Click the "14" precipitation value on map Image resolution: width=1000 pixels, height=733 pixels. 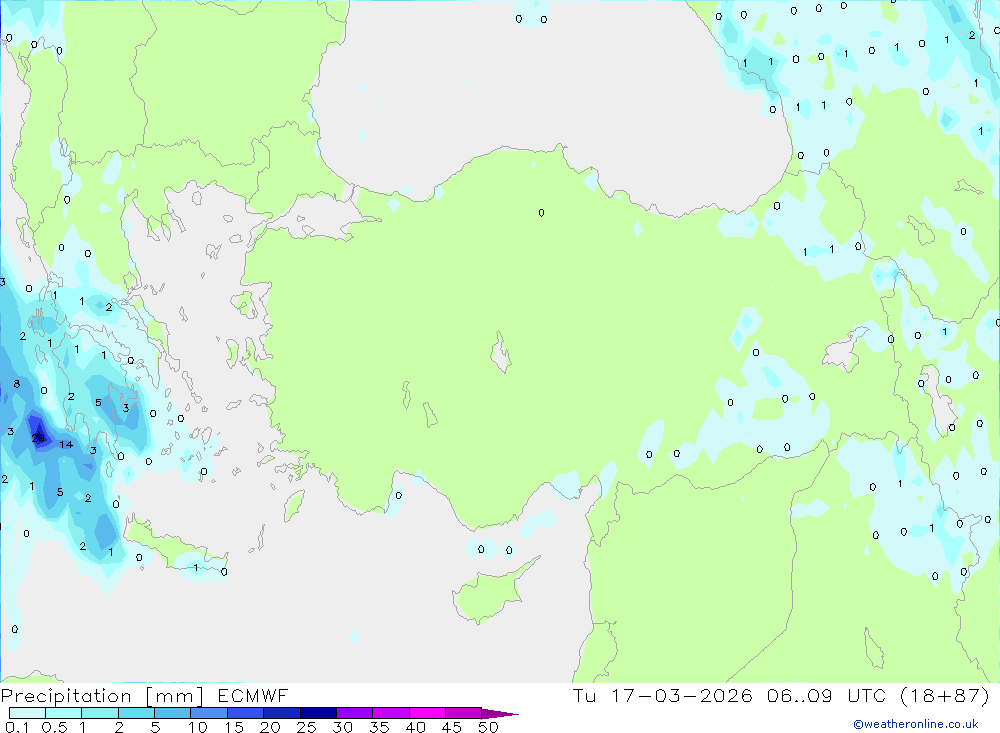(66, 445)
